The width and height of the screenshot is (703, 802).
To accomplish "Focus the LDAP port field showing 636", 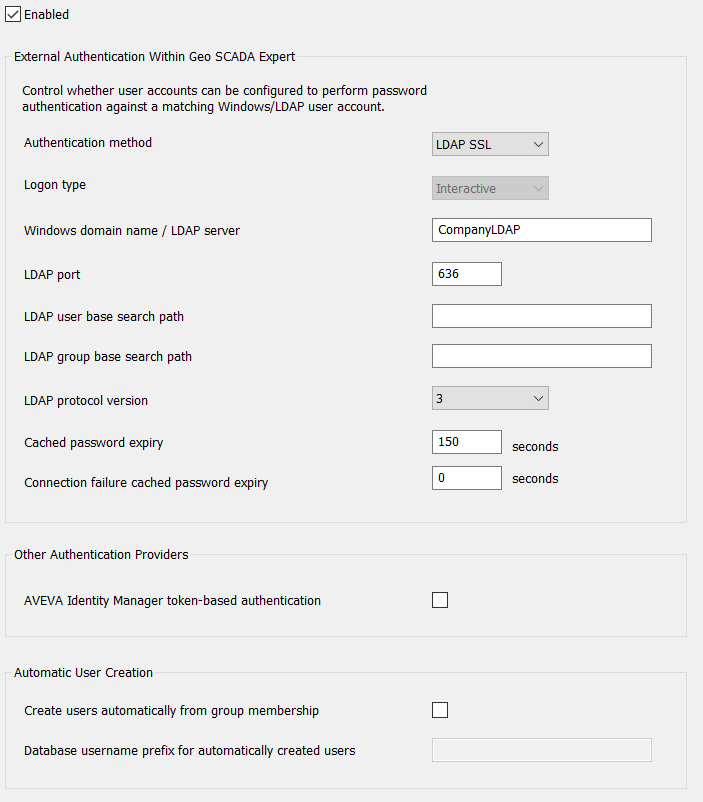I will 466,273.
